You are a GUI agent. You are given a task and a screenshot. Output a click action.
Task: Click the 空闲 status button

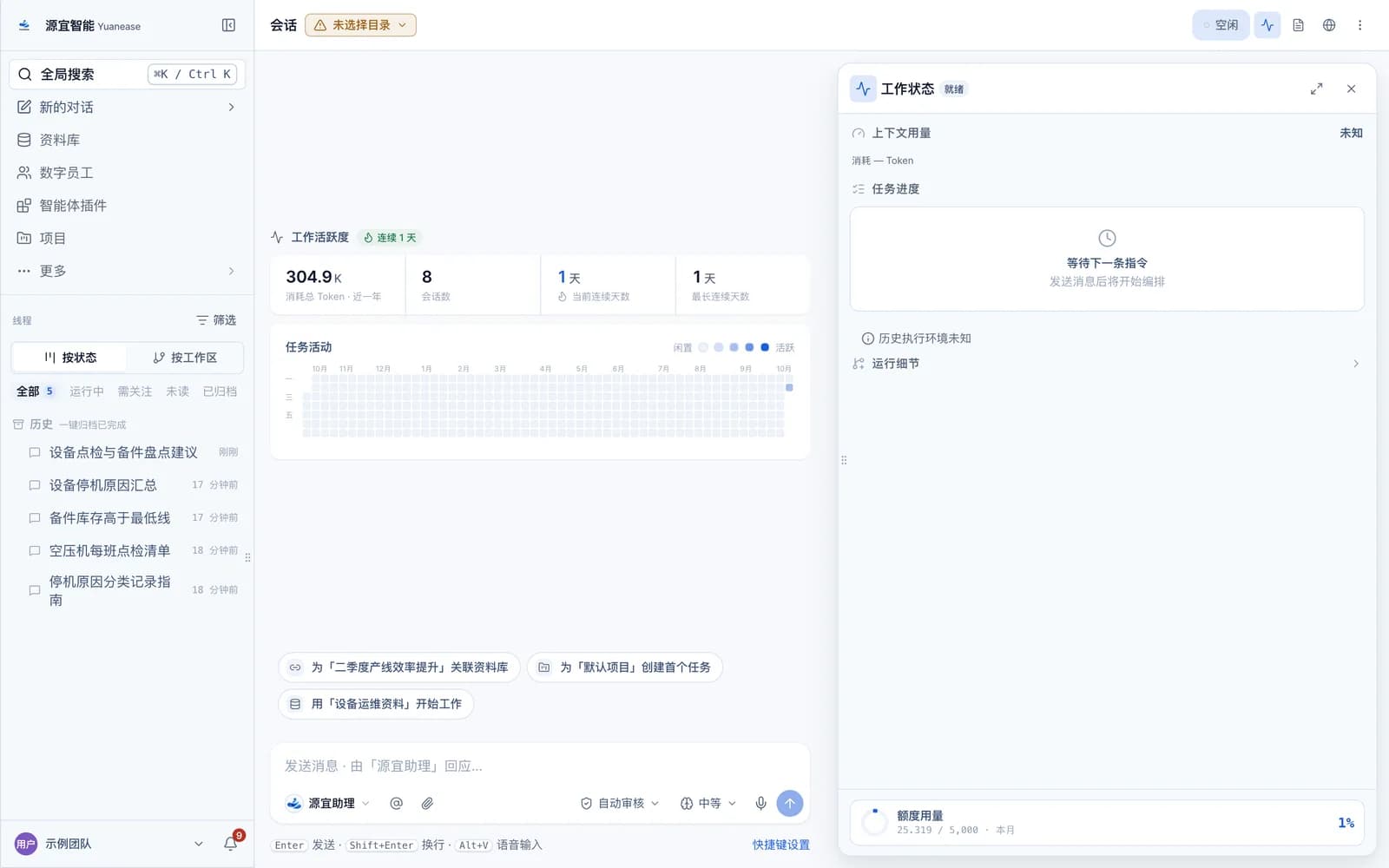point(1221,25)
